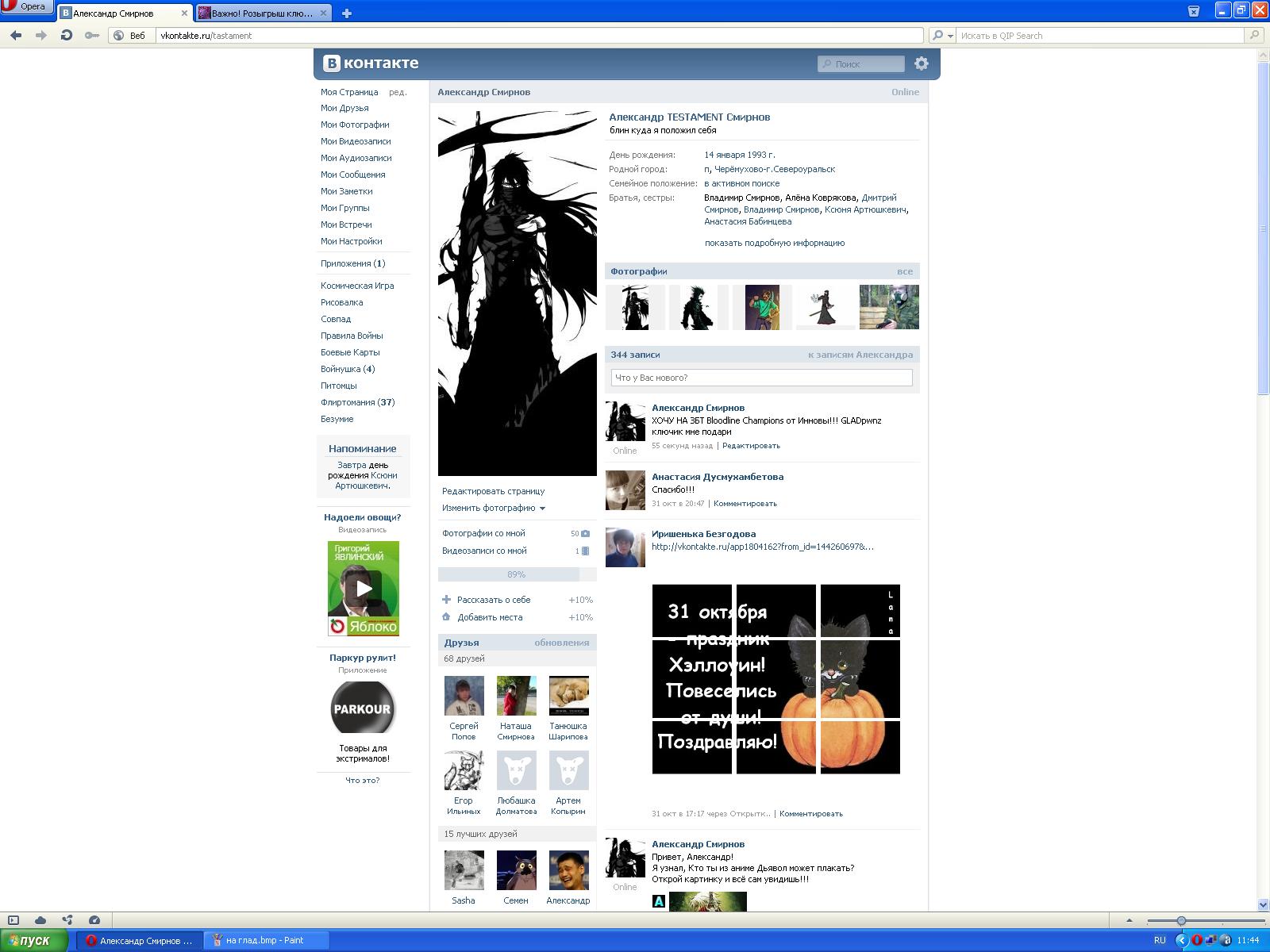1270x952 pixels.
Task: Click the Что у Вас нового? field
Action: [x=761, y=378]
